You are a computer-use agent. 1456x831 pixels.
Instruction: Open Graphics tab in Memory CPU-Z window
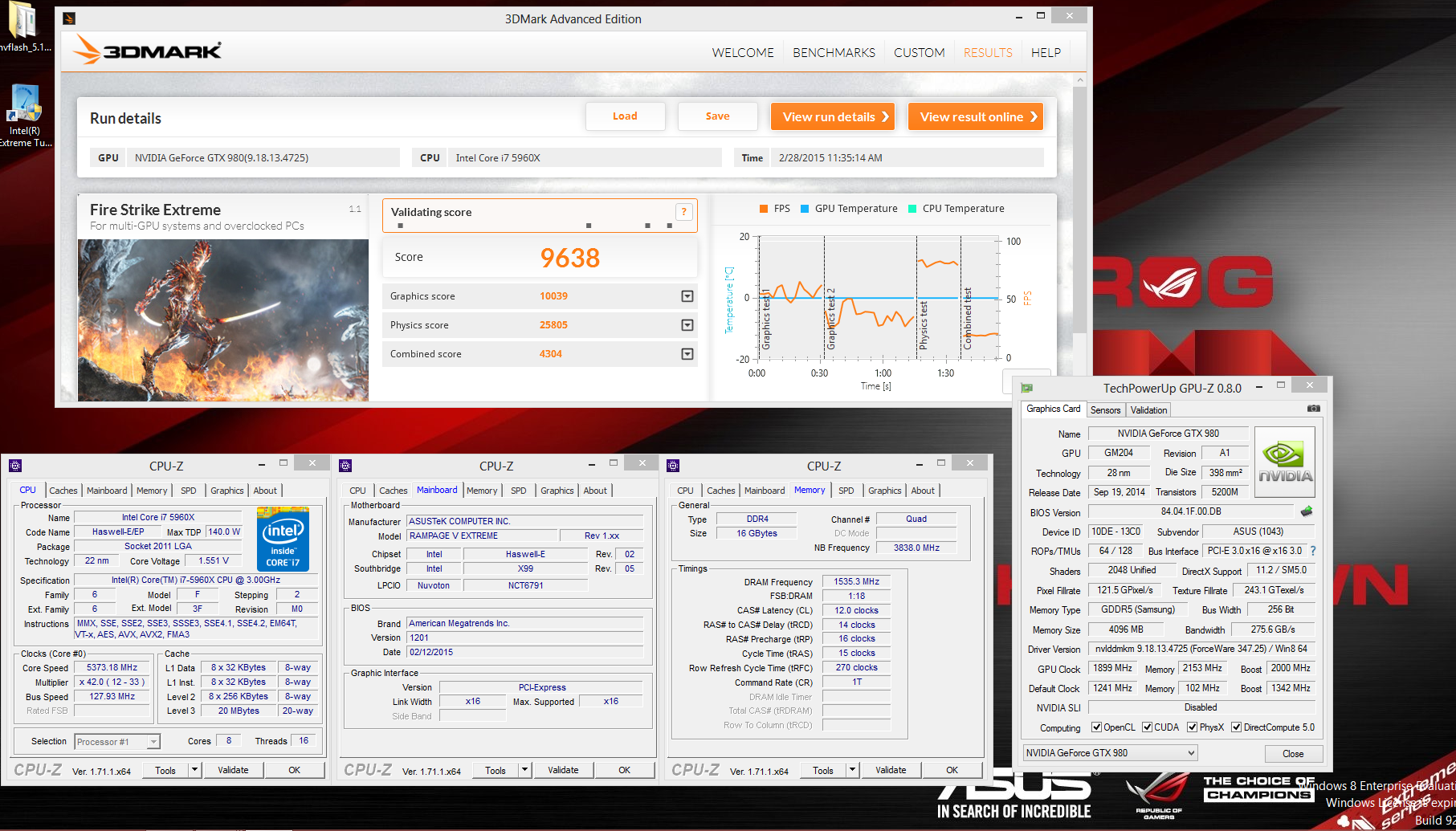[884, 491]
